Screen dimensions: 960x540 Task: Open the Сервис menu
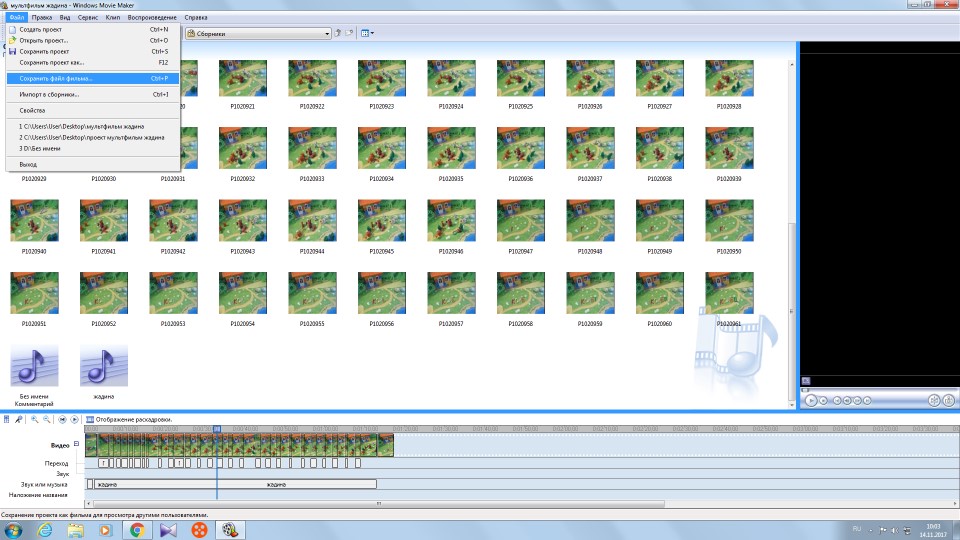pos(88,18)
